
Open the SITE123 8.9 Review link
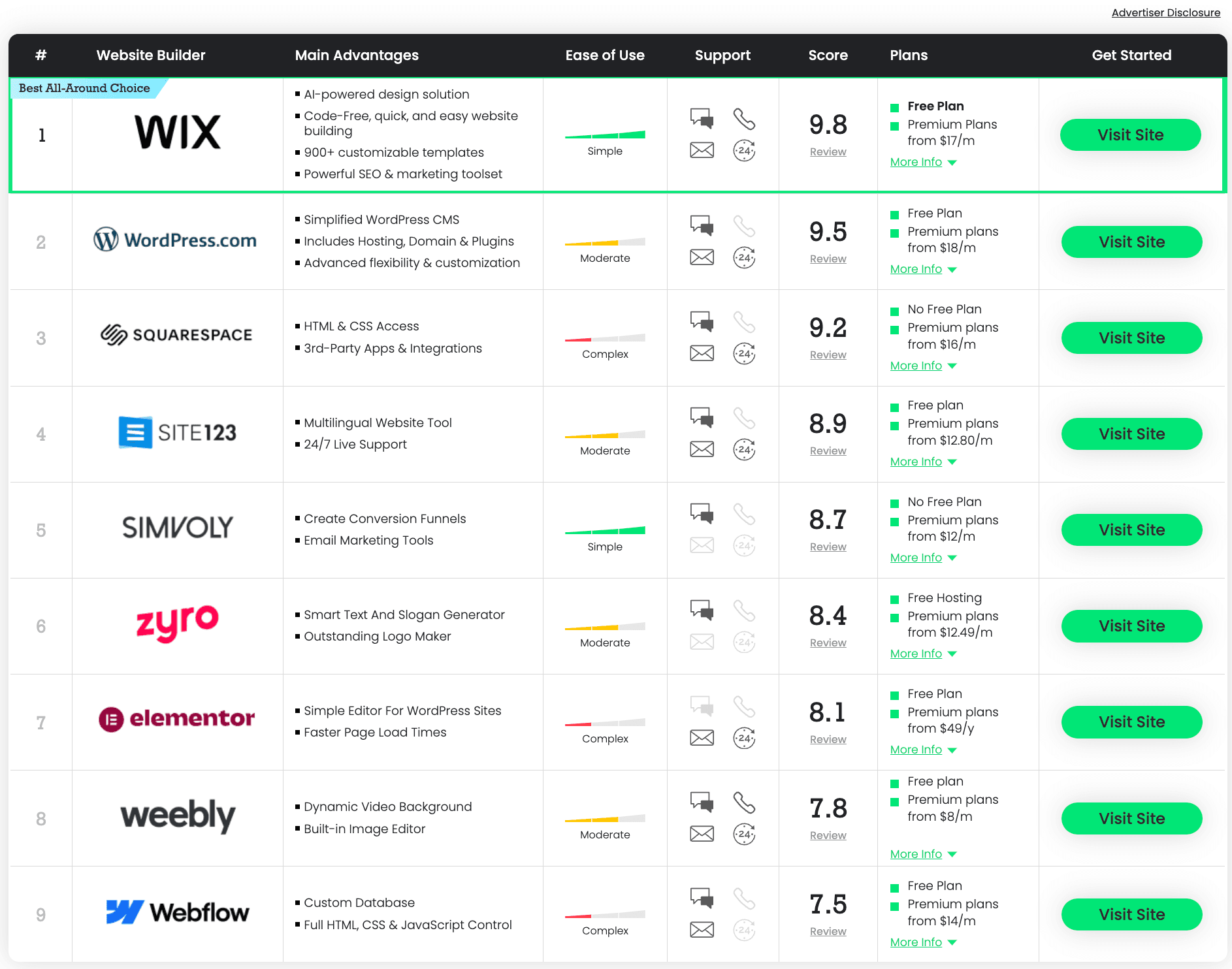coord(828,451)
